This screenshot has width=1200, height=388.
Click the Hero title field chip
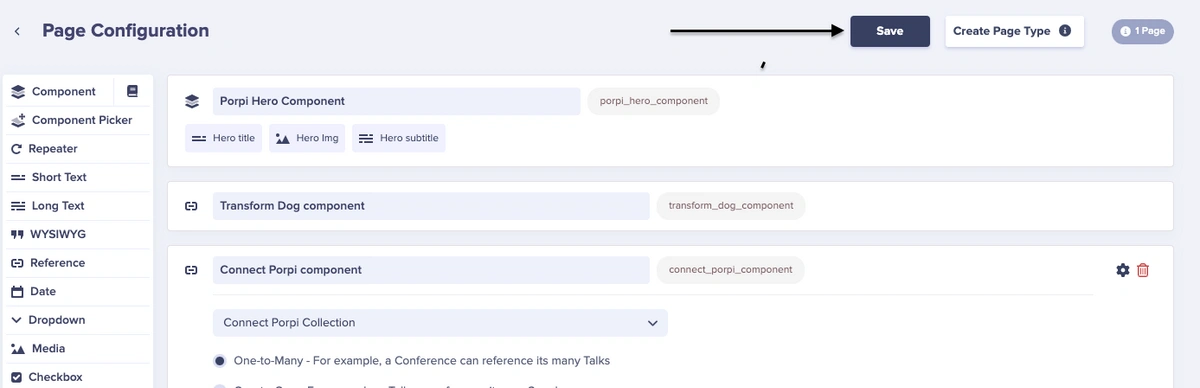click(x=224, y=138)
